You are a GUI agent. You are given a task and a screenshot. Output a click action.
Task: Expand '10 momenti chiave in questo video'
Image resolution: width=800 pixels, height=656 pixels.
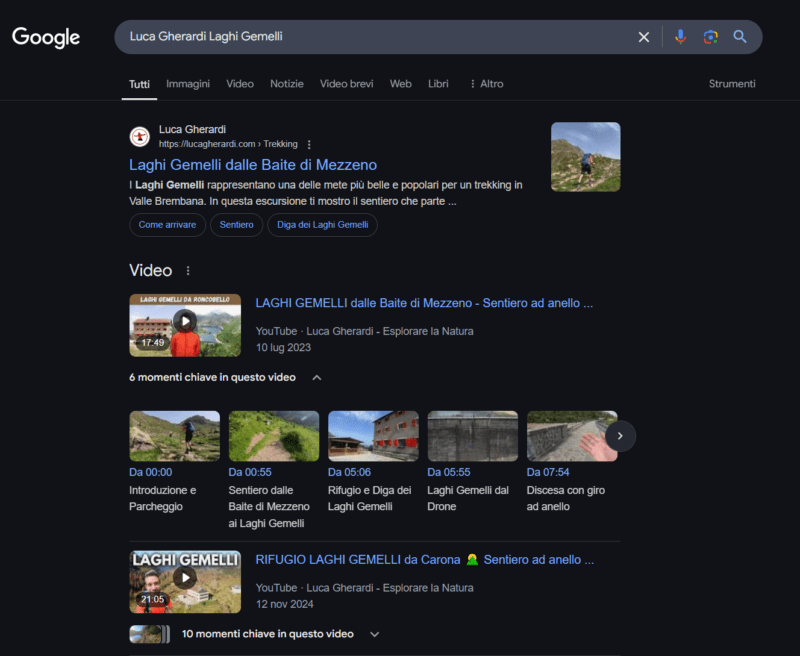[x=281, y=634]
